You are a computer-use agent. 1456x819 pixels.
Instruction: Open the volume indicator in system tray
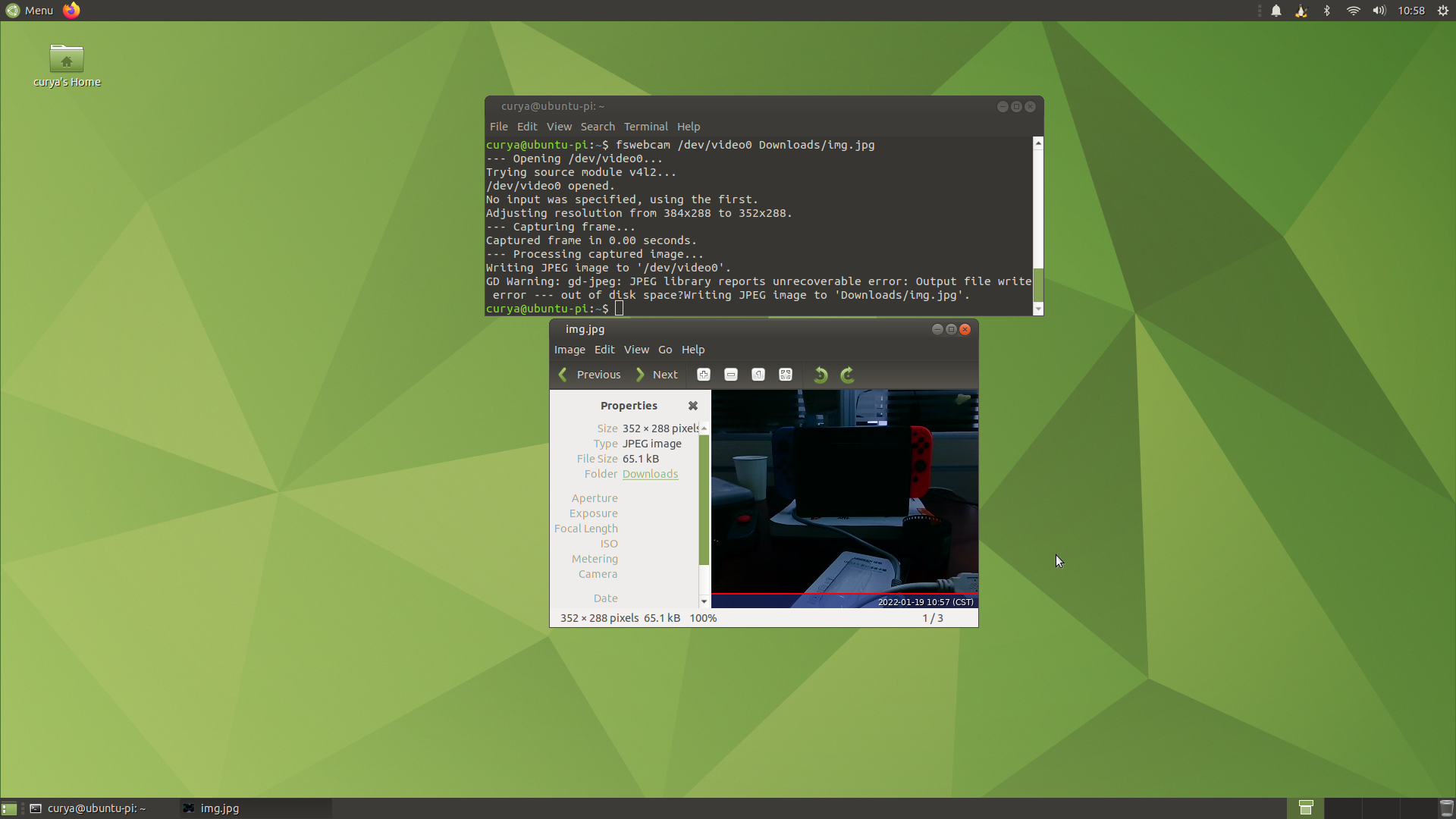coord(1379,11)
